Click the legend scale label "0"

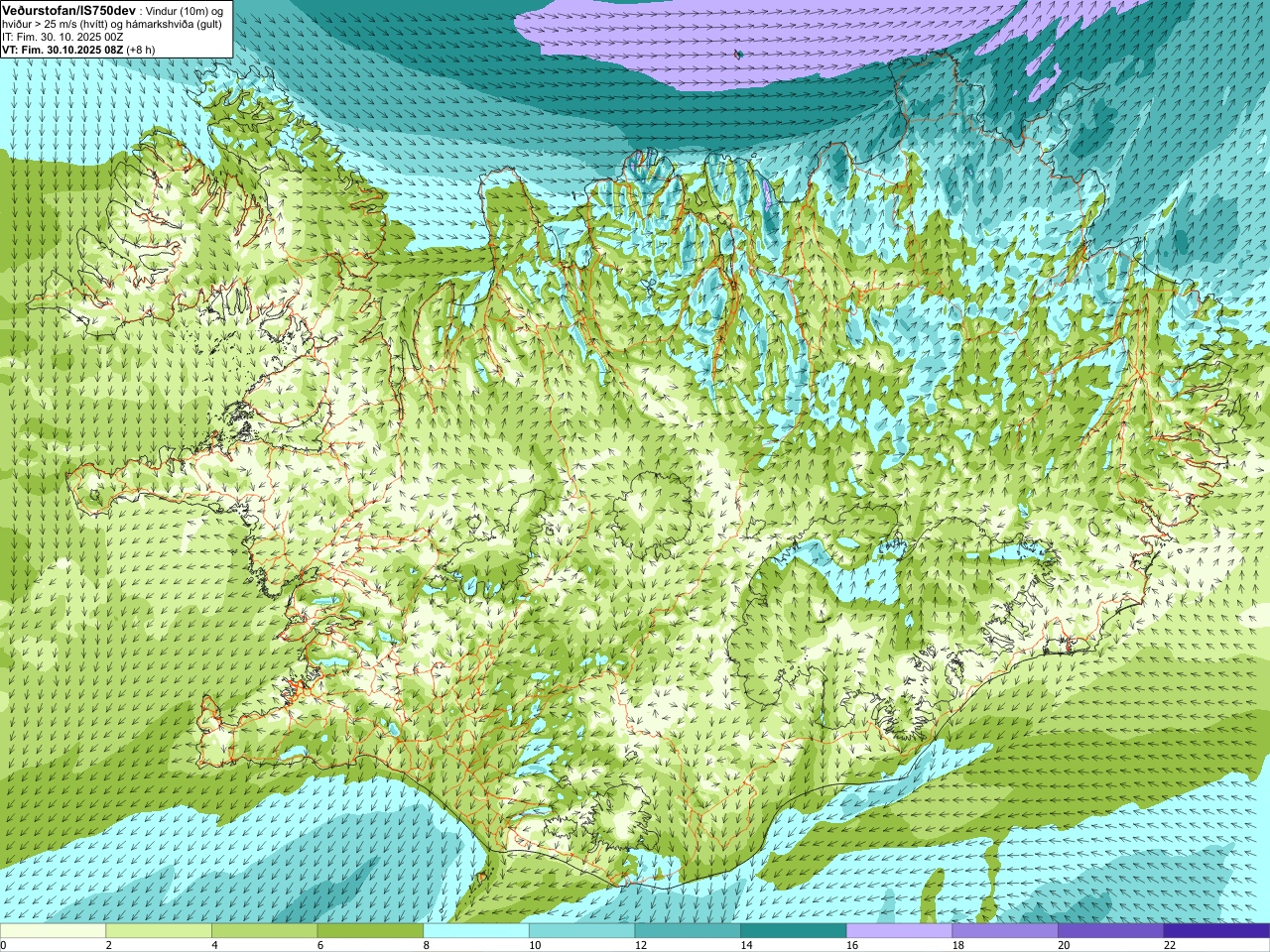pos(3,946)
